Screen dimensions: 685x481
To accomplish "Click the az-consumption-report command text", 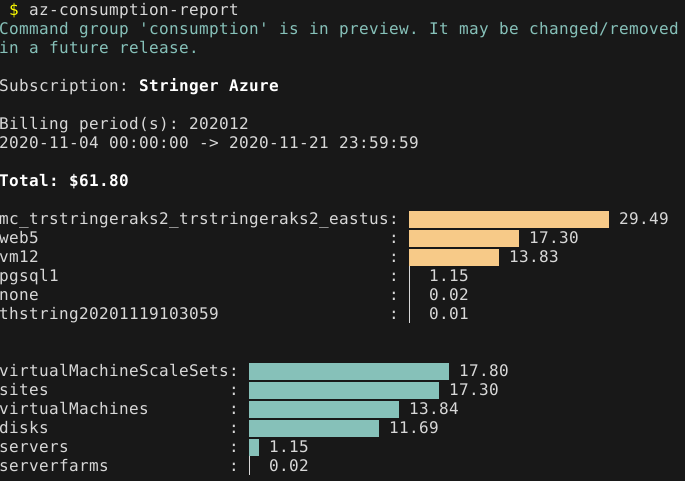I will 133,10.
